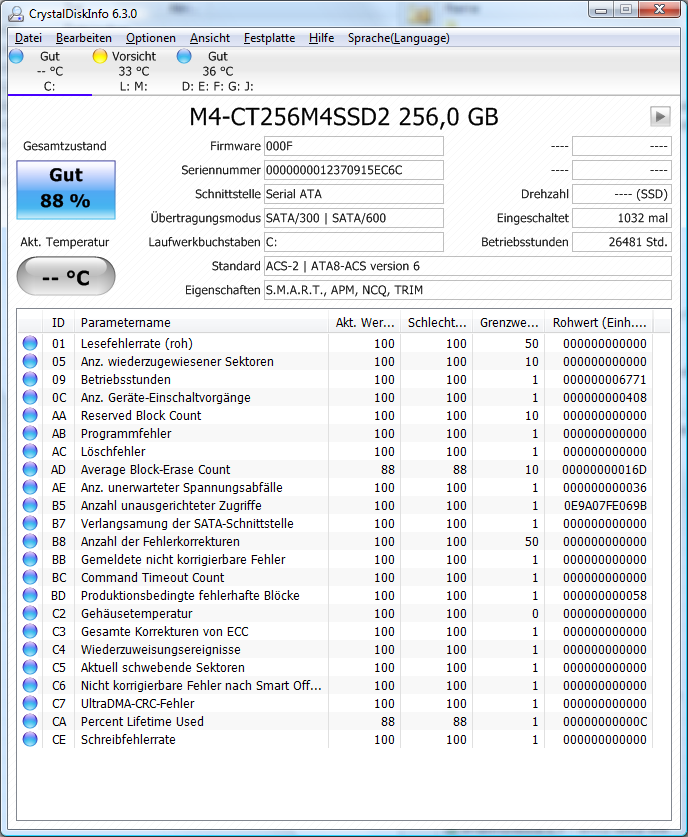Image resolution: width=688 pixels, height=837 pixels.
Task: Click status orb for Verlangsamung der SATA-Schnittstelle row
Action: point(30,523)
